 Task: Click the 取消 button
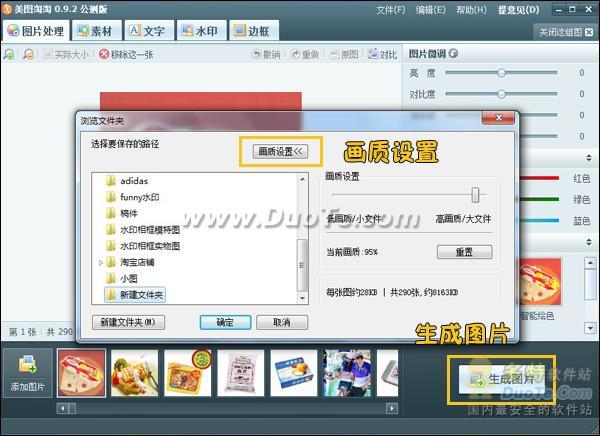coord(282,322)
